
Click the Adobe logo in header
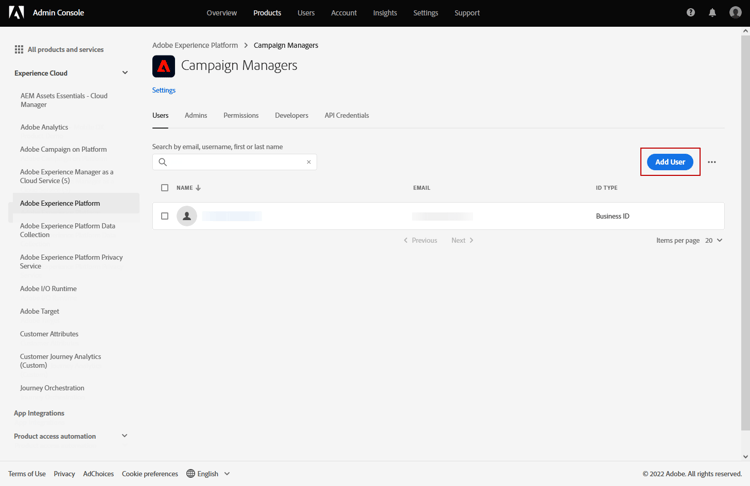(x=16, y=12)
